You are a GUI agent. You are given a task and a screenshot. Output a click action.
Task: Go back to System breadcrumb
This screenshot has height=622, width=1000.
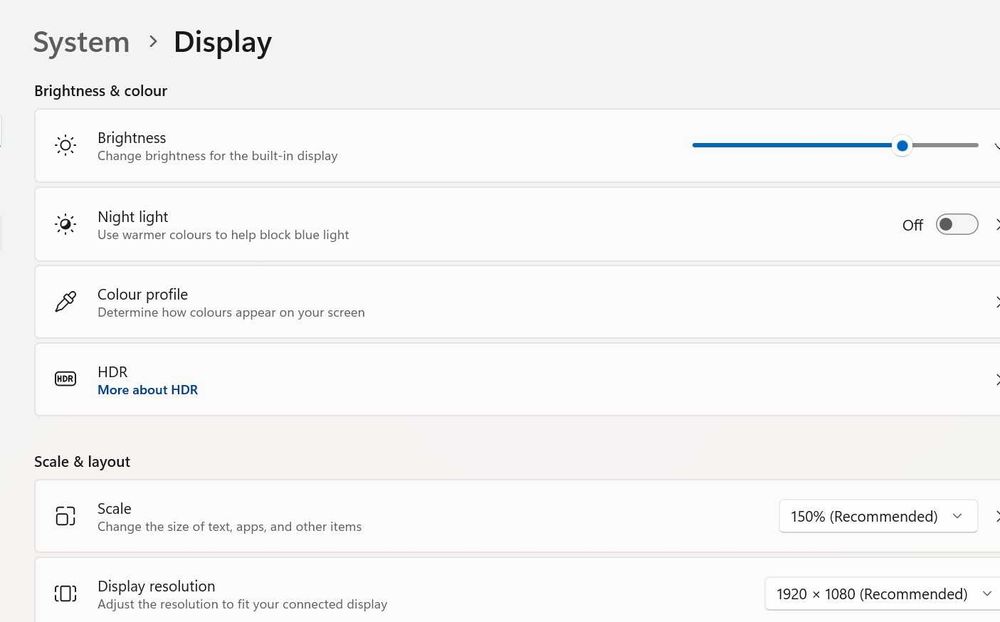point(81,42)
